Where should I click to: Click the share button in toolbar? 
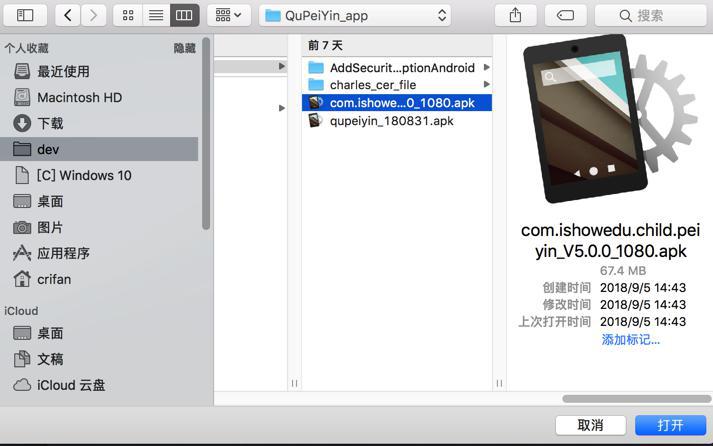click(x=515, y=15)
